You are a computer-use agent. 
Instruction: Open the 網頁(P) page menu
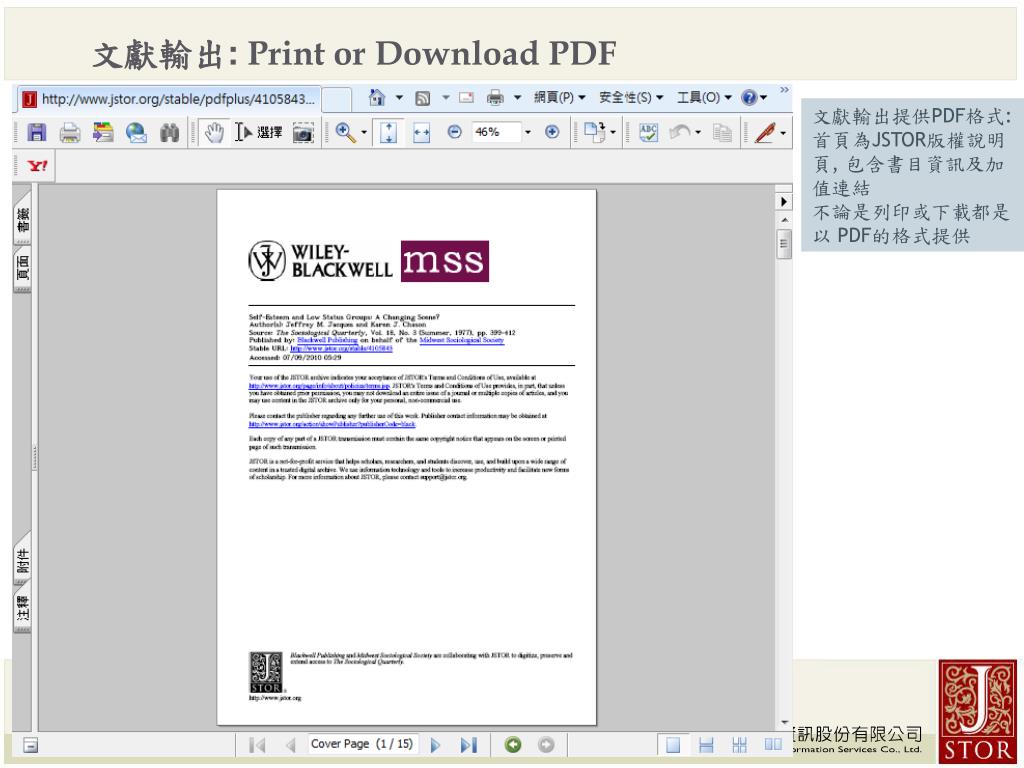[559, 98]
